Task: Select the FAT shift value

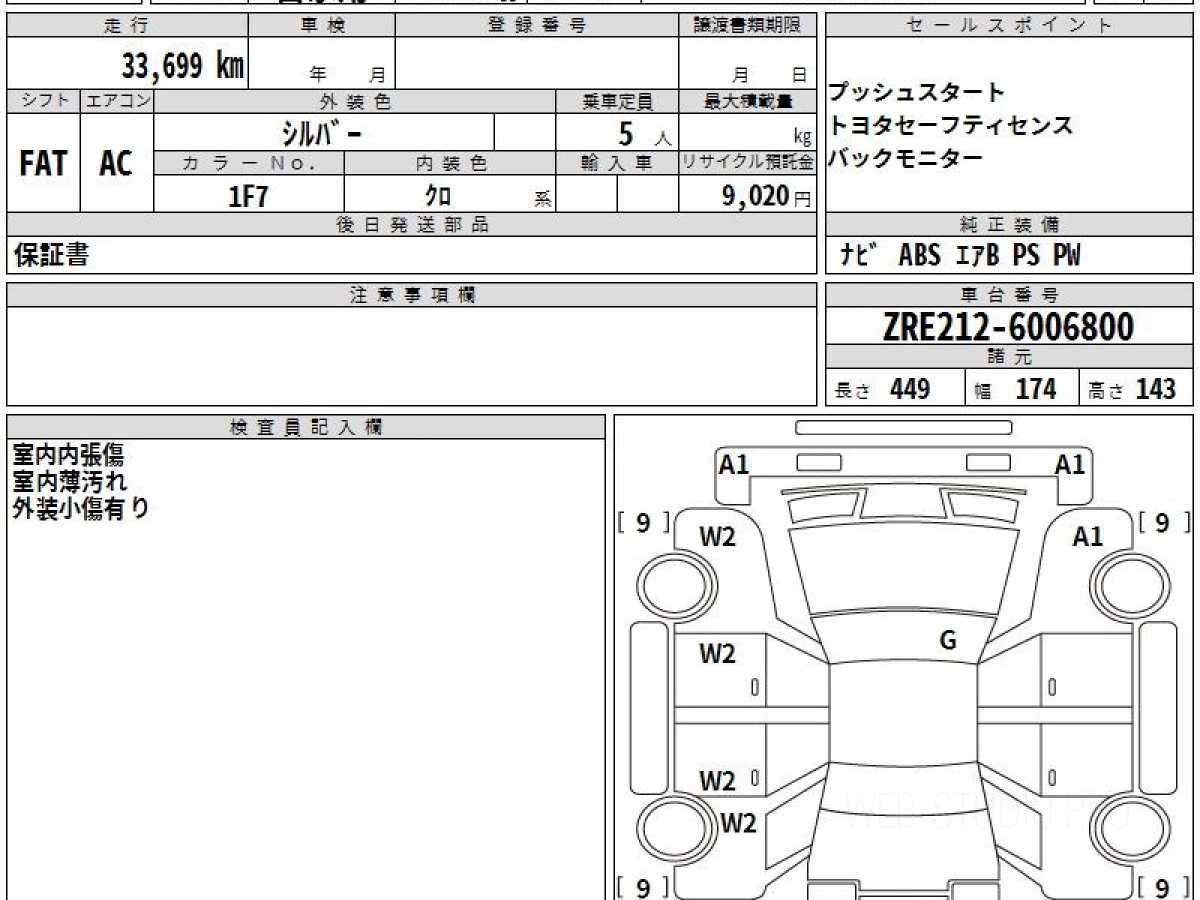Action: [x=43, y=163]
